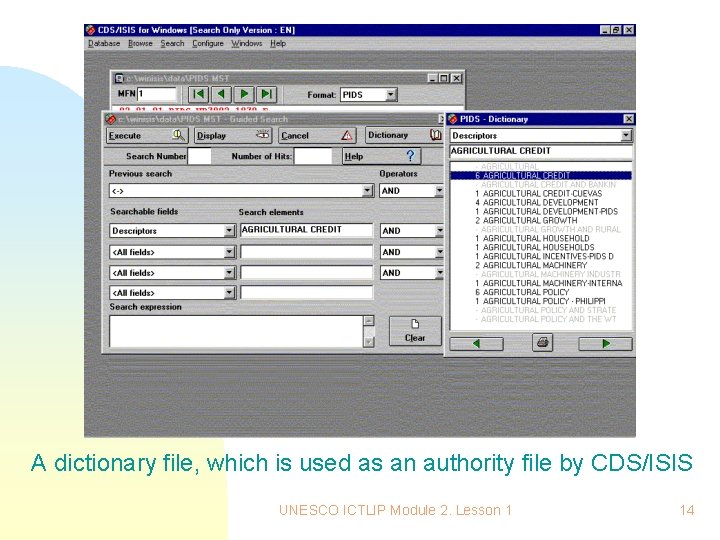
Task: Jump to last record in MFN toolbar
Action: click(267, 95)
